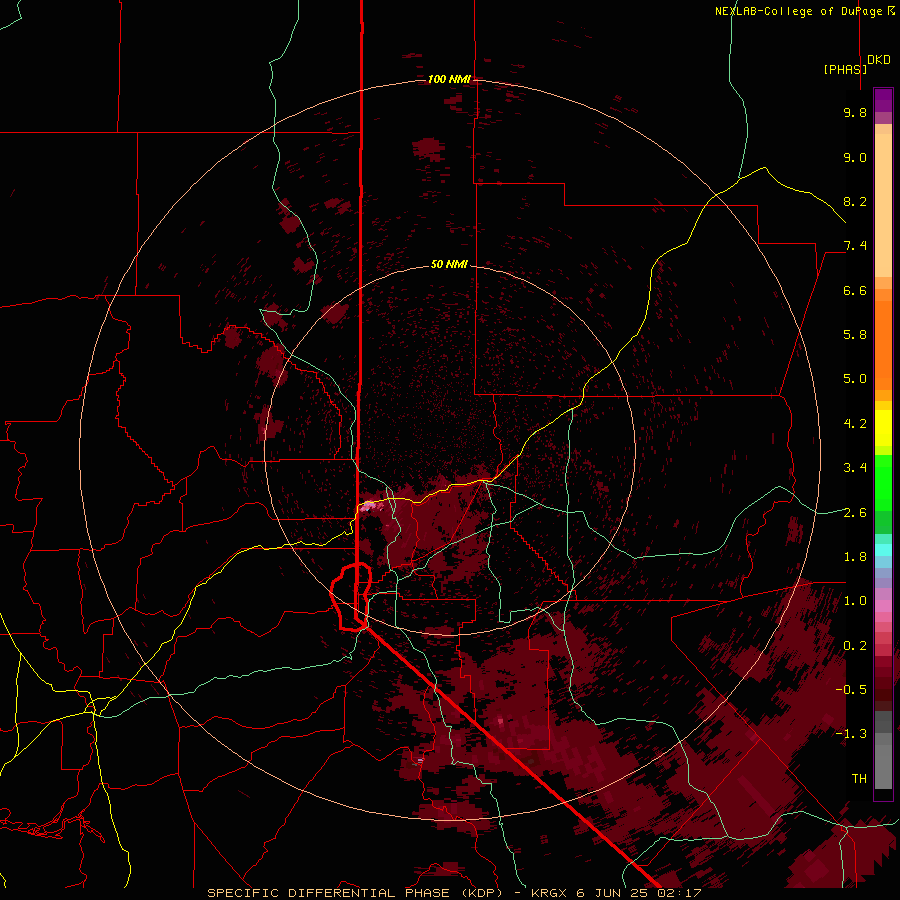The image size is (900, 900).
Task: Click the 50 NMI range ring label
Action: (x=449, y=264)
